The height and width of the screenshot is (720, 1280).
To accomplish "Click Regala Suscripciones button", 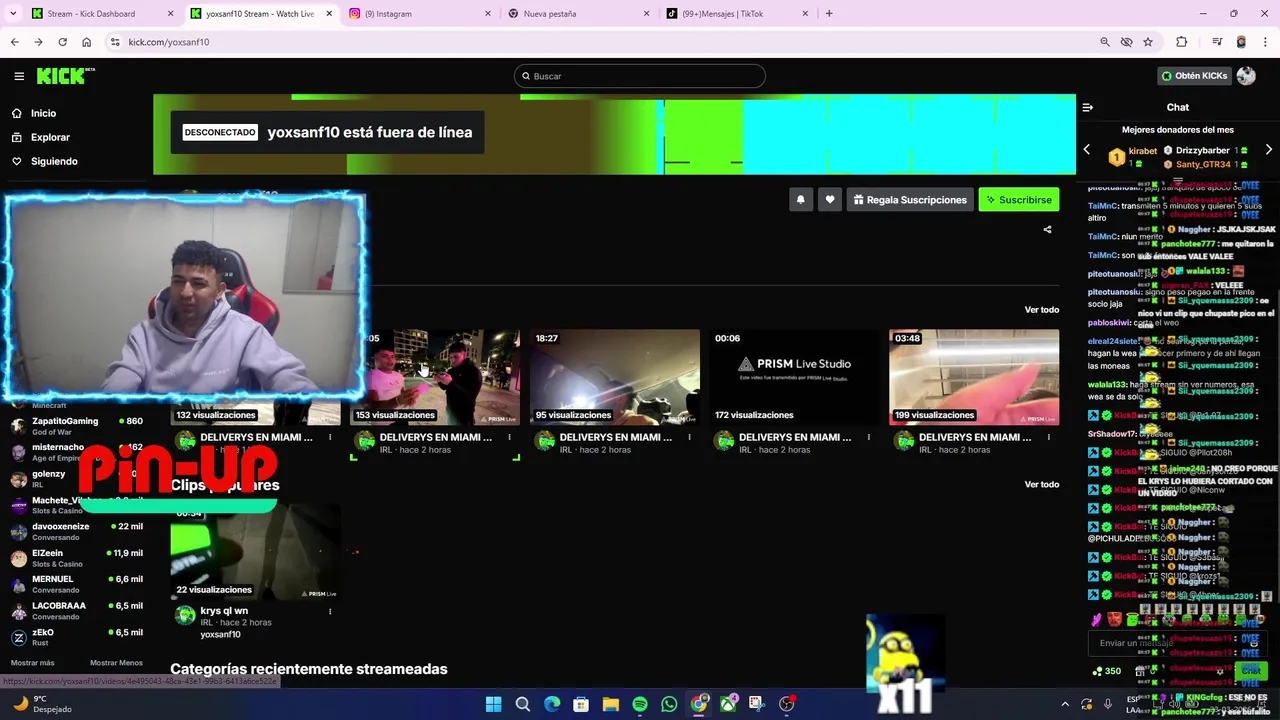I will click(x=910, y=200).
